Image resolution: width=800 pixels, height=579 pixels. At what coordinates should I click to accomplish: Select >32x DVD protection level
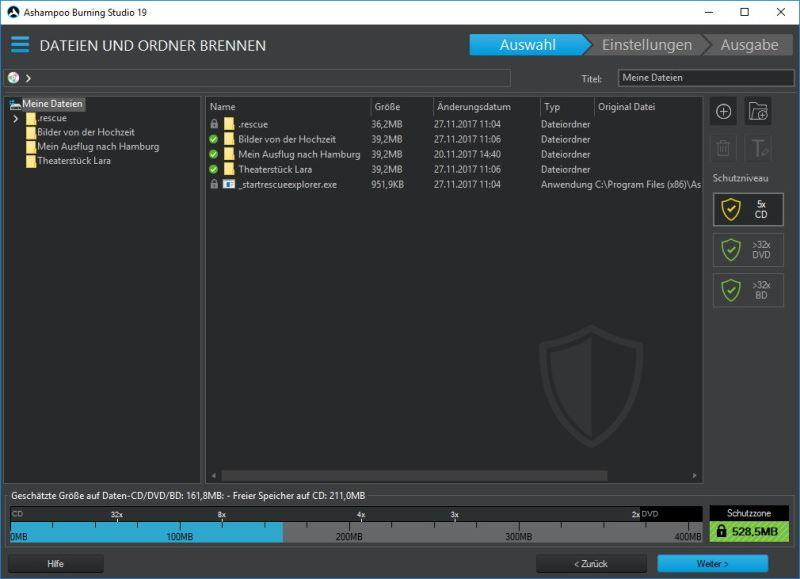pyautogui.click(x=748, y=249)
